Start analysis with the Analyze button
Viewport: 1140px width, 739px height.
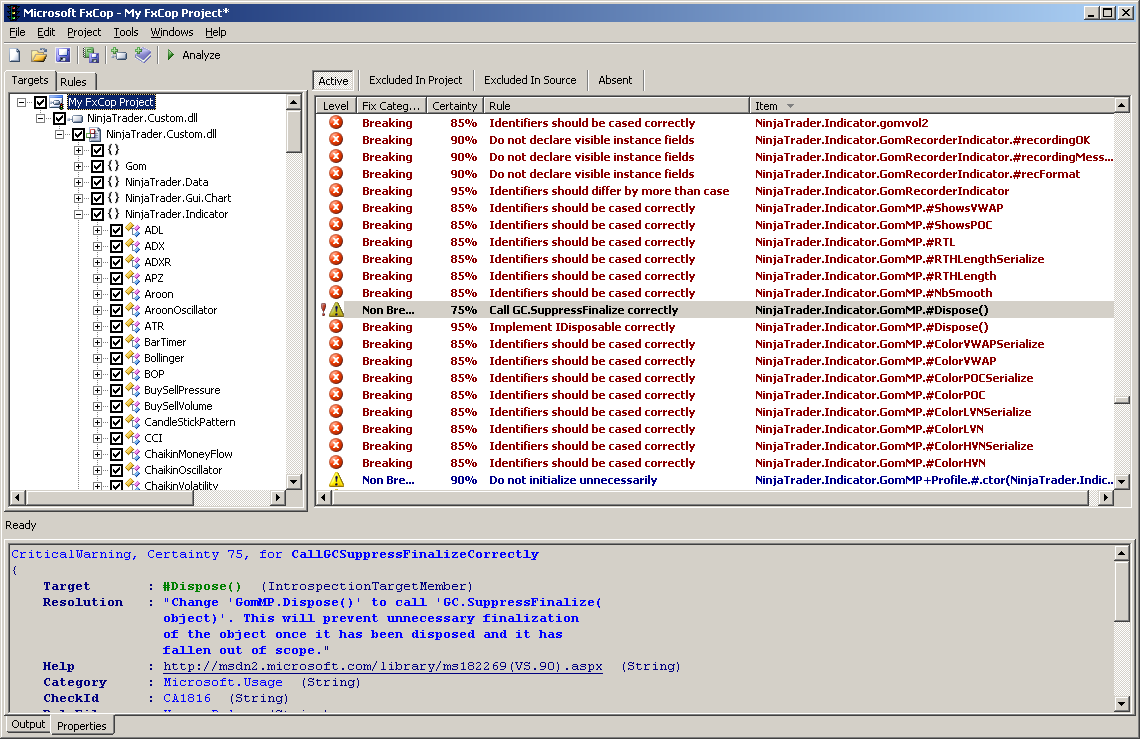coord(193,55)
